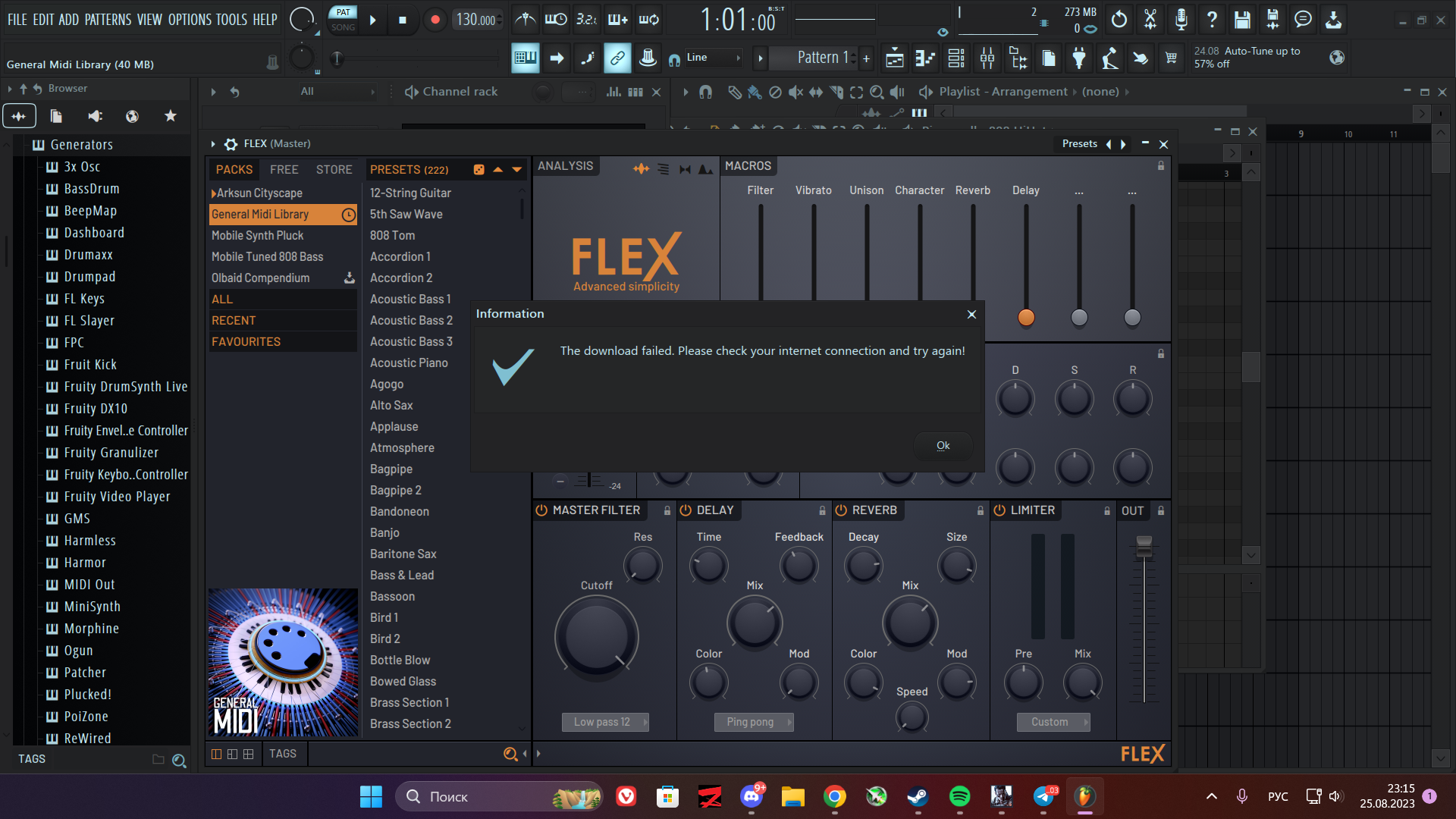1456x819 pixels.
Task: Show RECENT presets in FLEX
Action: pyautogui.click(x=283, y=321)
